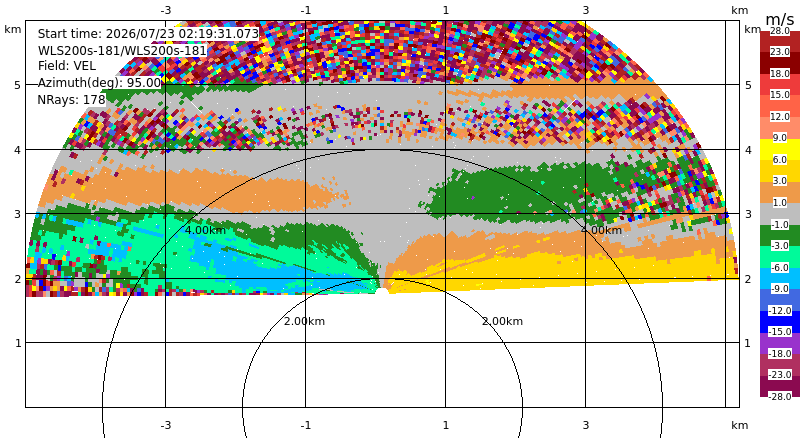Select the Field: VEL label
This screenshot has height=438, width=800.
pos(67,66)
